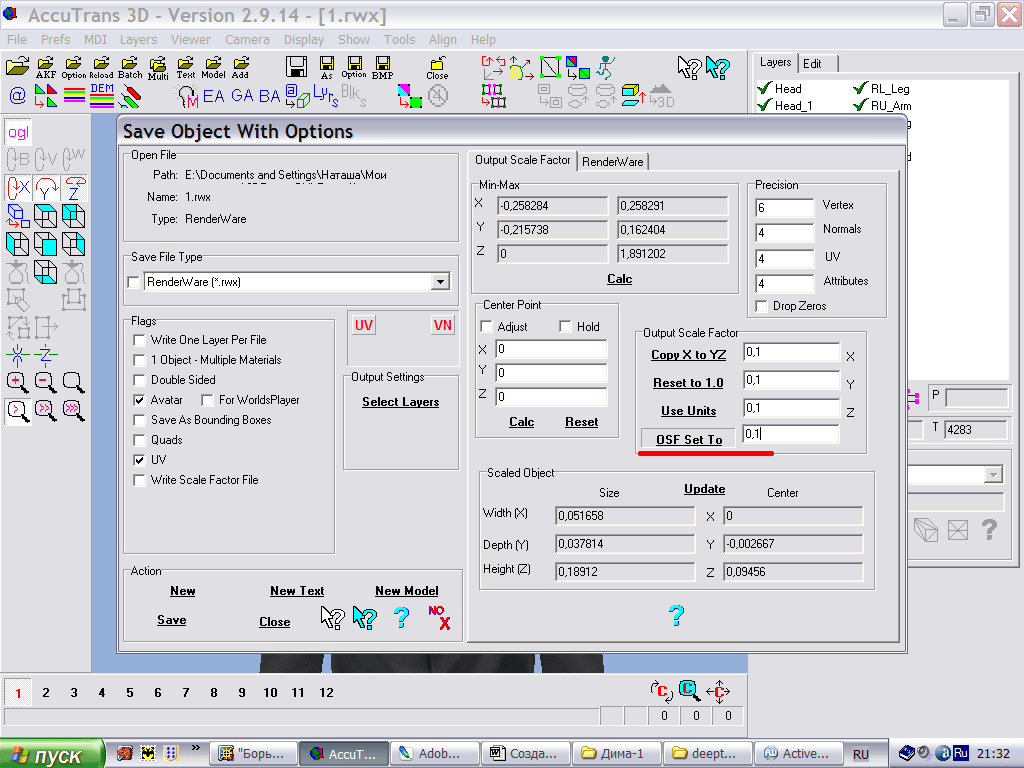
Task: Click the rotate around X axis icon
Action: 18,188
